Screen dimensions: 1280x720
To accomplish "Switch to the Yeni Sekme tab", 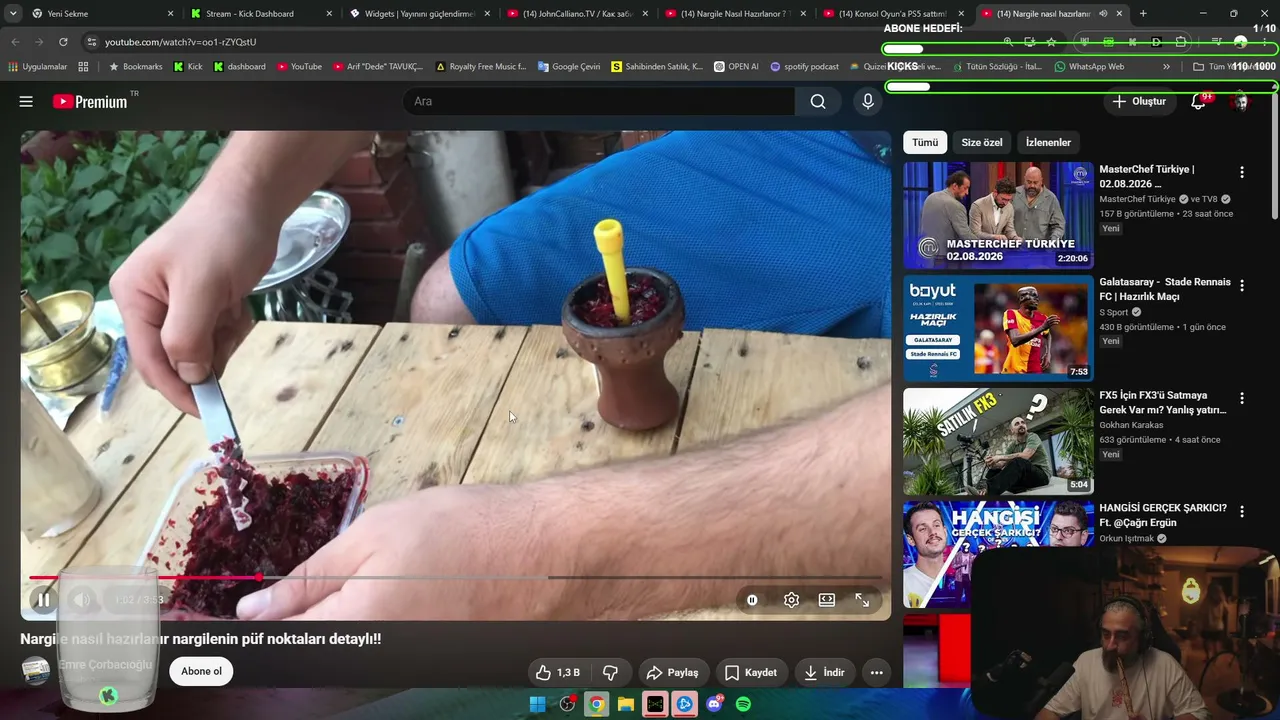I will pos(102,14).
